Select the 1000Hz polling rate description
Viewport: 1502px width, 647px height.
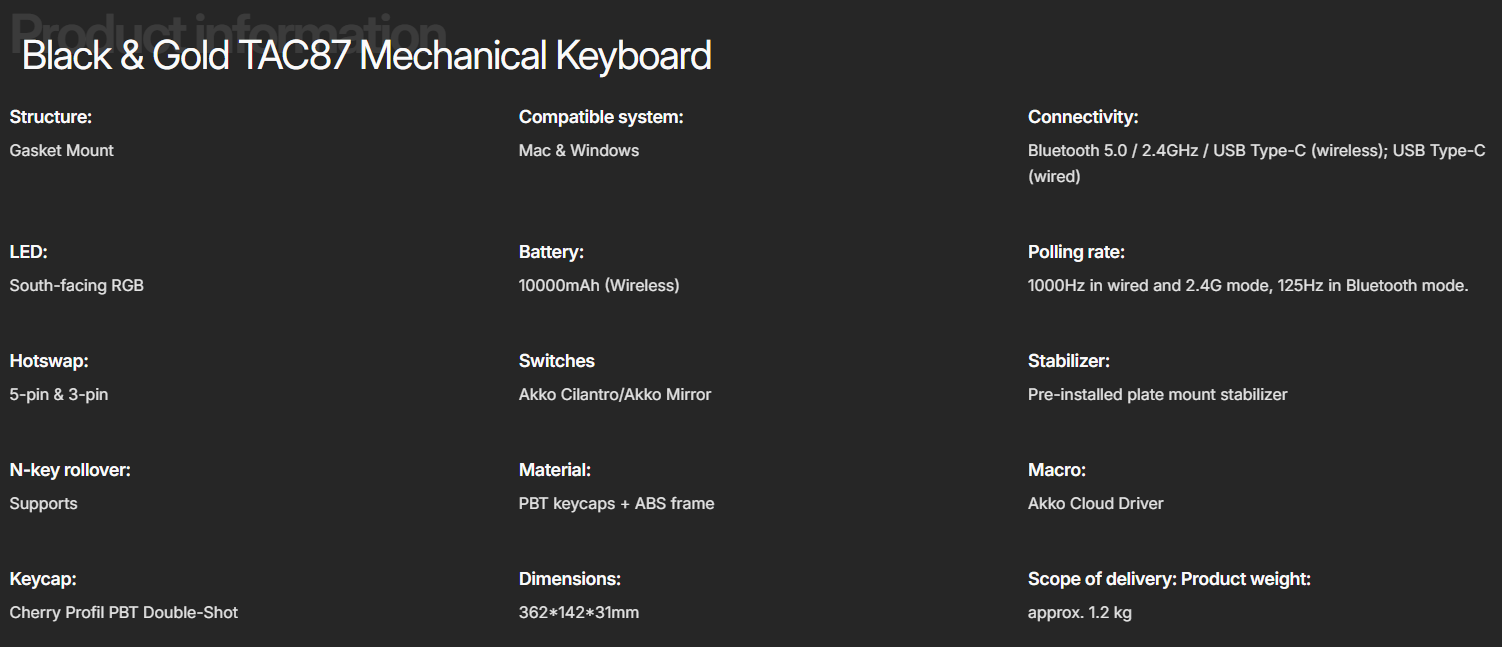pos(1248,285)
